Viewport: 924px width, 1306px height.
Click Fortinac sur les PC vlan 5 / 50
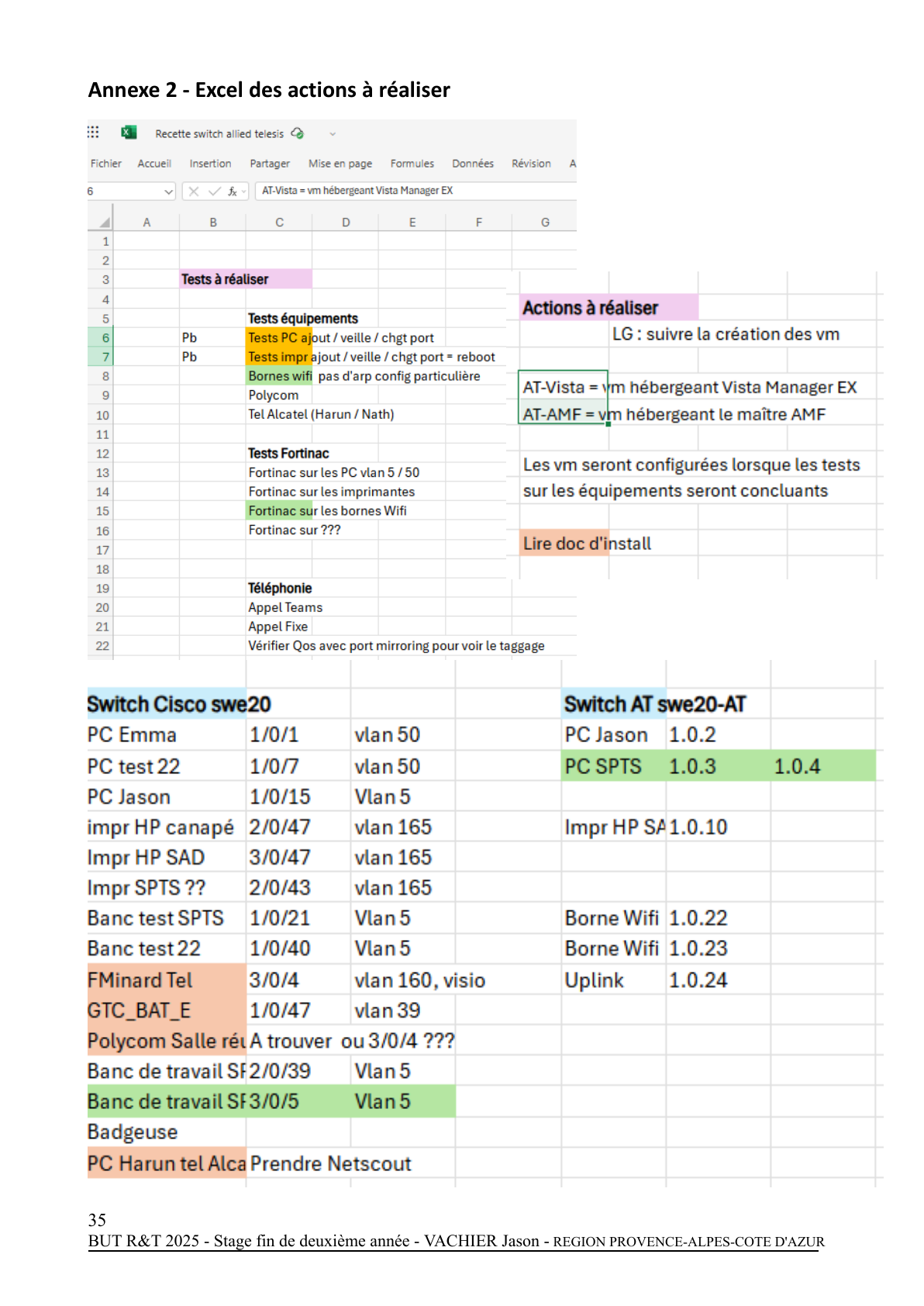[x=333, y=472]
